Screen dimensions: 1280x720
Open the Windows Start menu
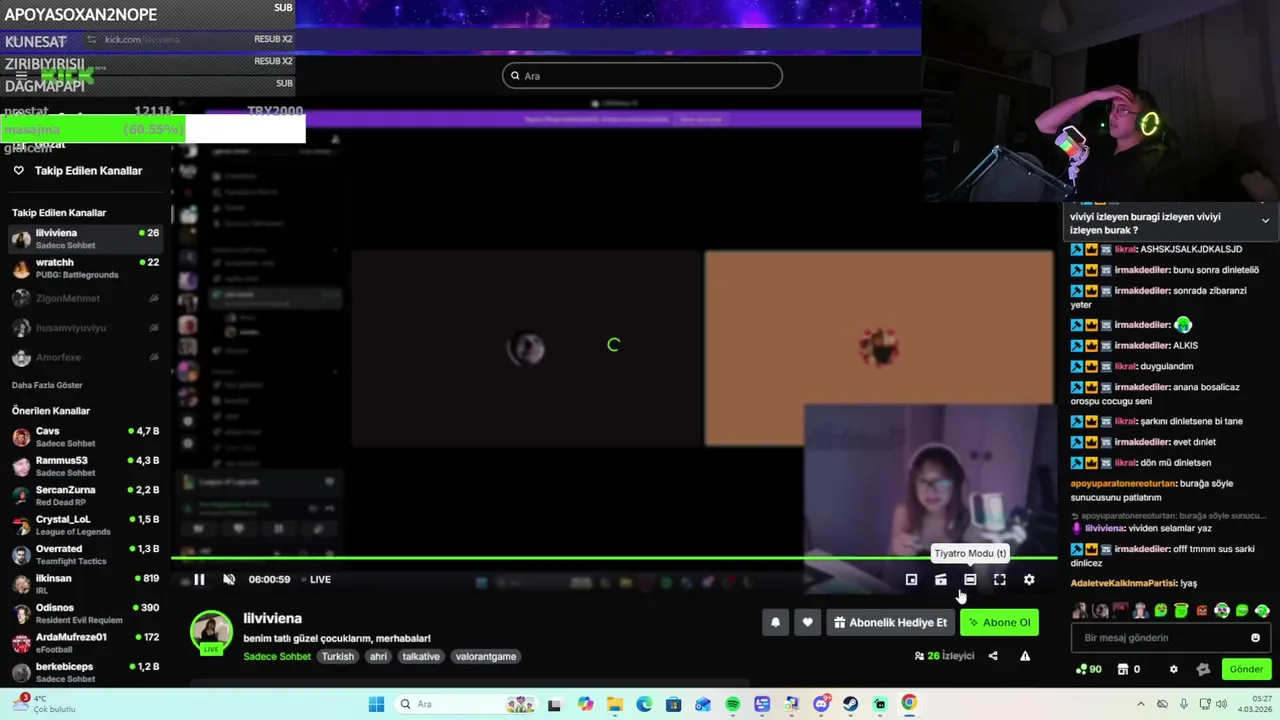pos(376,704)
